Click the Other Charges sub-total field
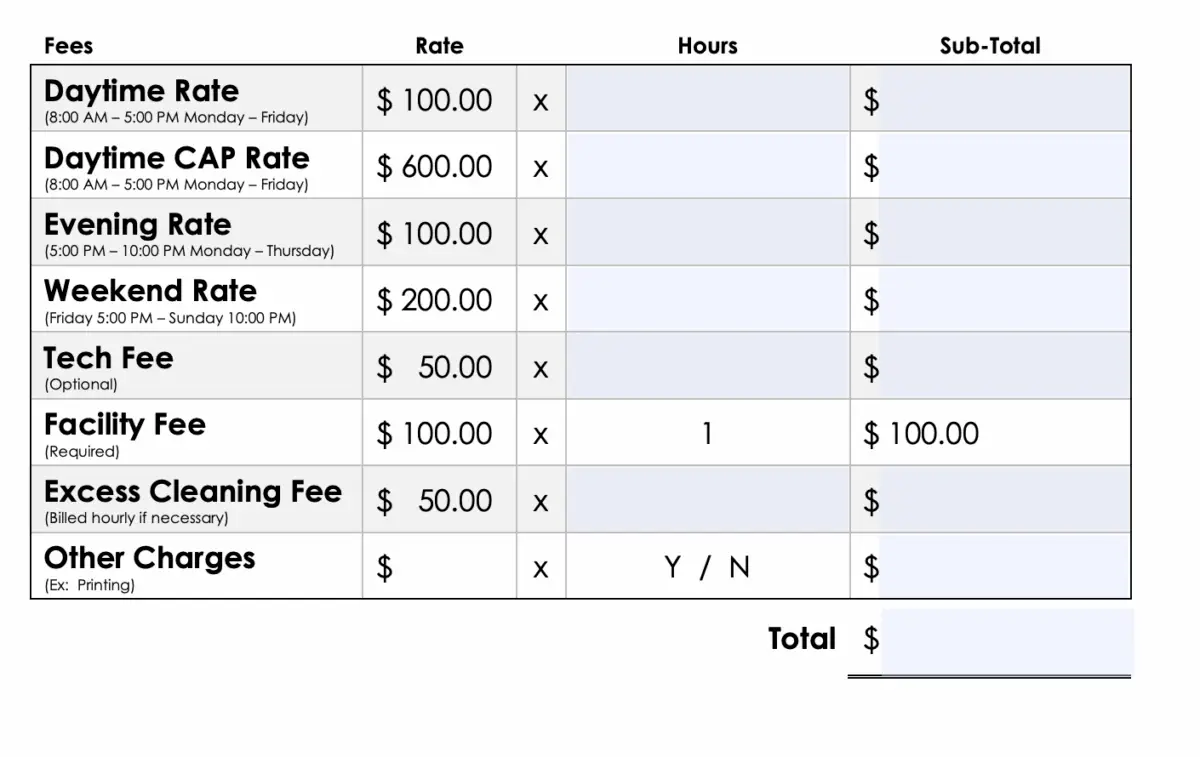Screen dimensions: 1200x757 pos(1004,567)
